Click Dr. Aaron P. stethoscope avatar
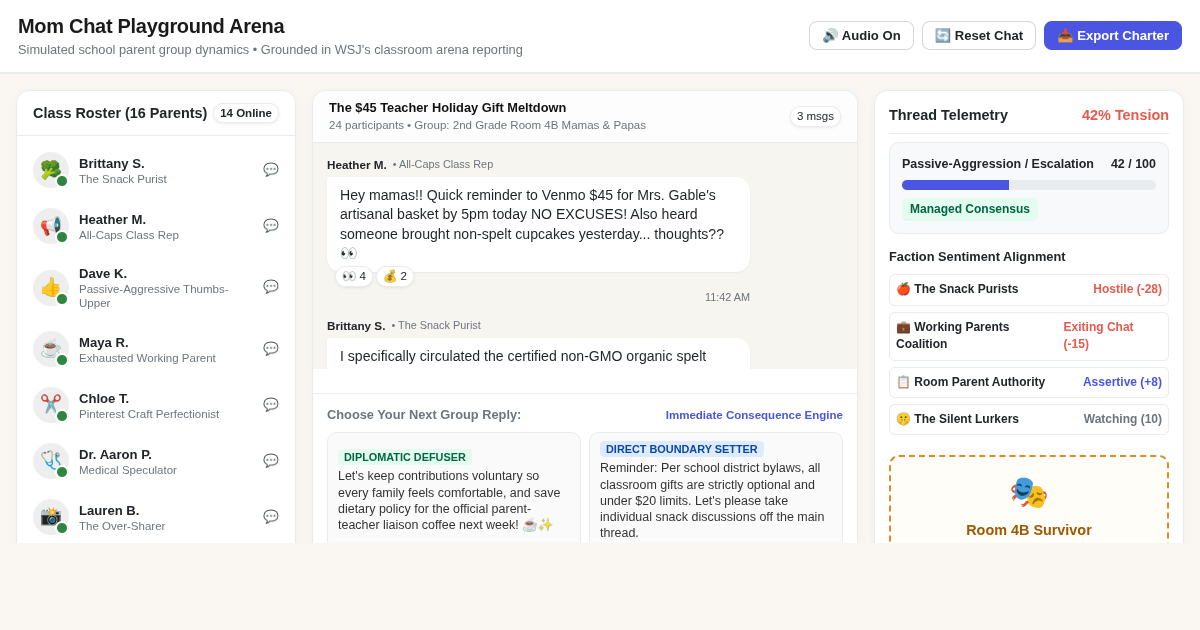Viewport: 1200px width, 630px height. pyautogui.click(x=51, y=461)
